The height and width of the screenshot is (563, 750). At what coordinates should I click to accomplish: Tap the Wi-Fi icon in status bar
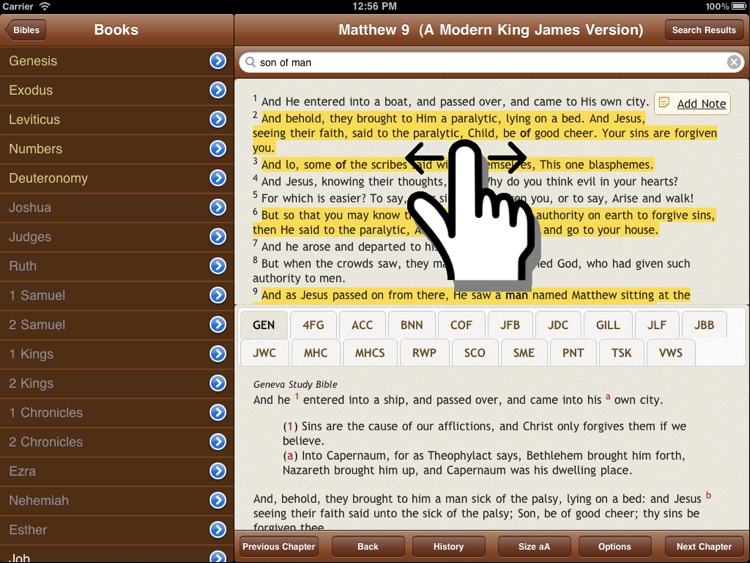(x=45, y=6)
